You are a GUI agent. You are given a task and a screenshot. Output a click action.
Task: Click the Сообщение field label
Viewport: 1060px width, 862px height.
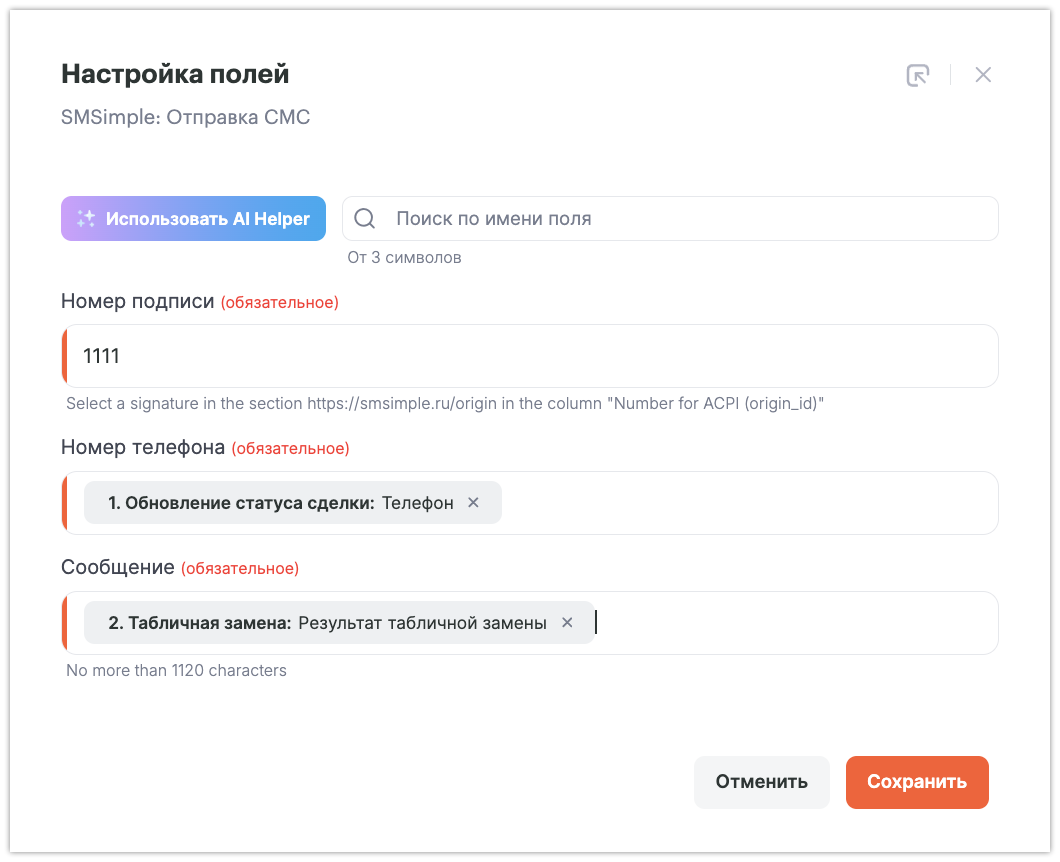(x=118, y=568)
